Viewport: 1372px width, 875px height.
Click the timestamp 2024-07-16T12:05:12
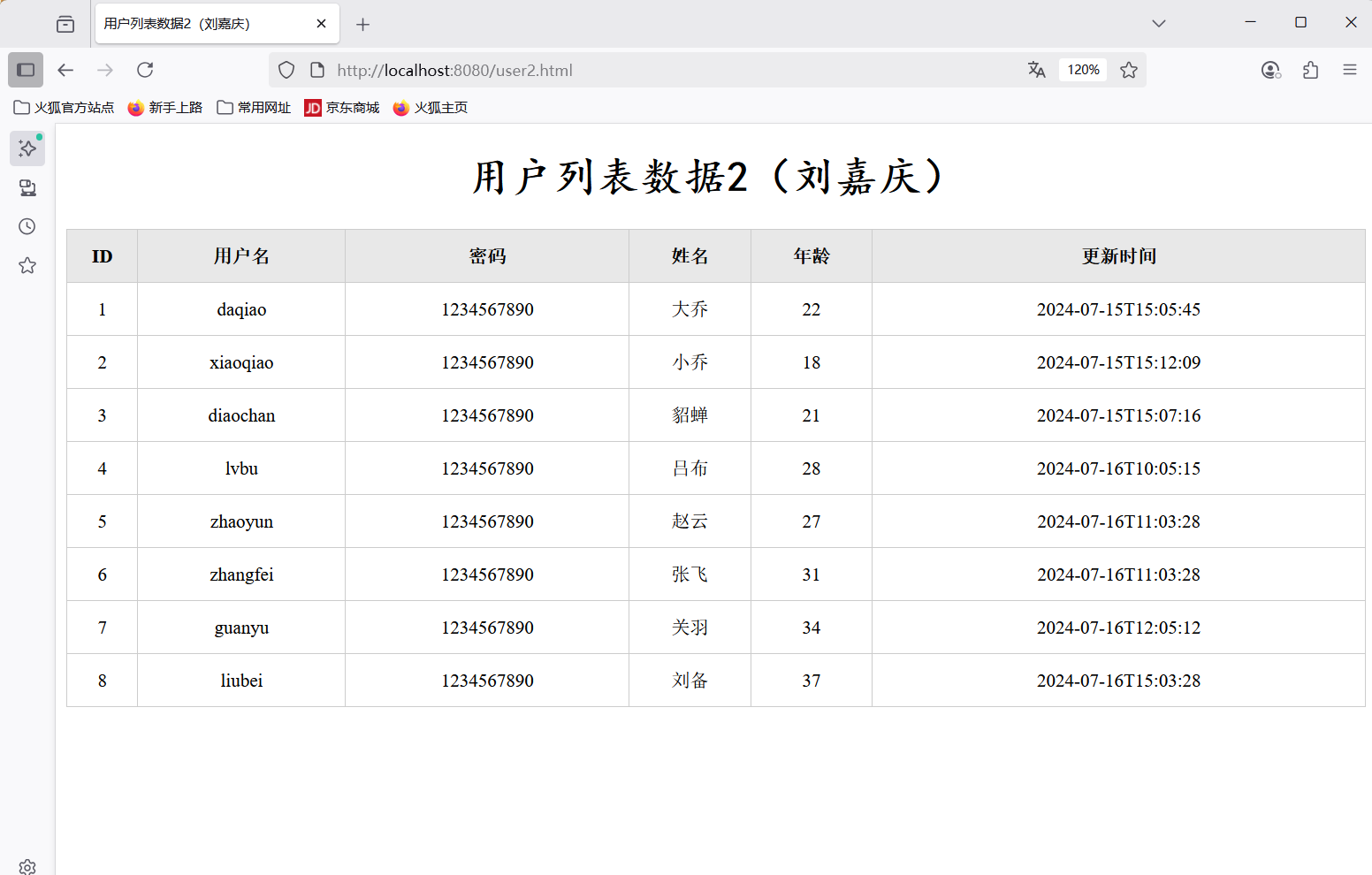[x=1118, y=628]
